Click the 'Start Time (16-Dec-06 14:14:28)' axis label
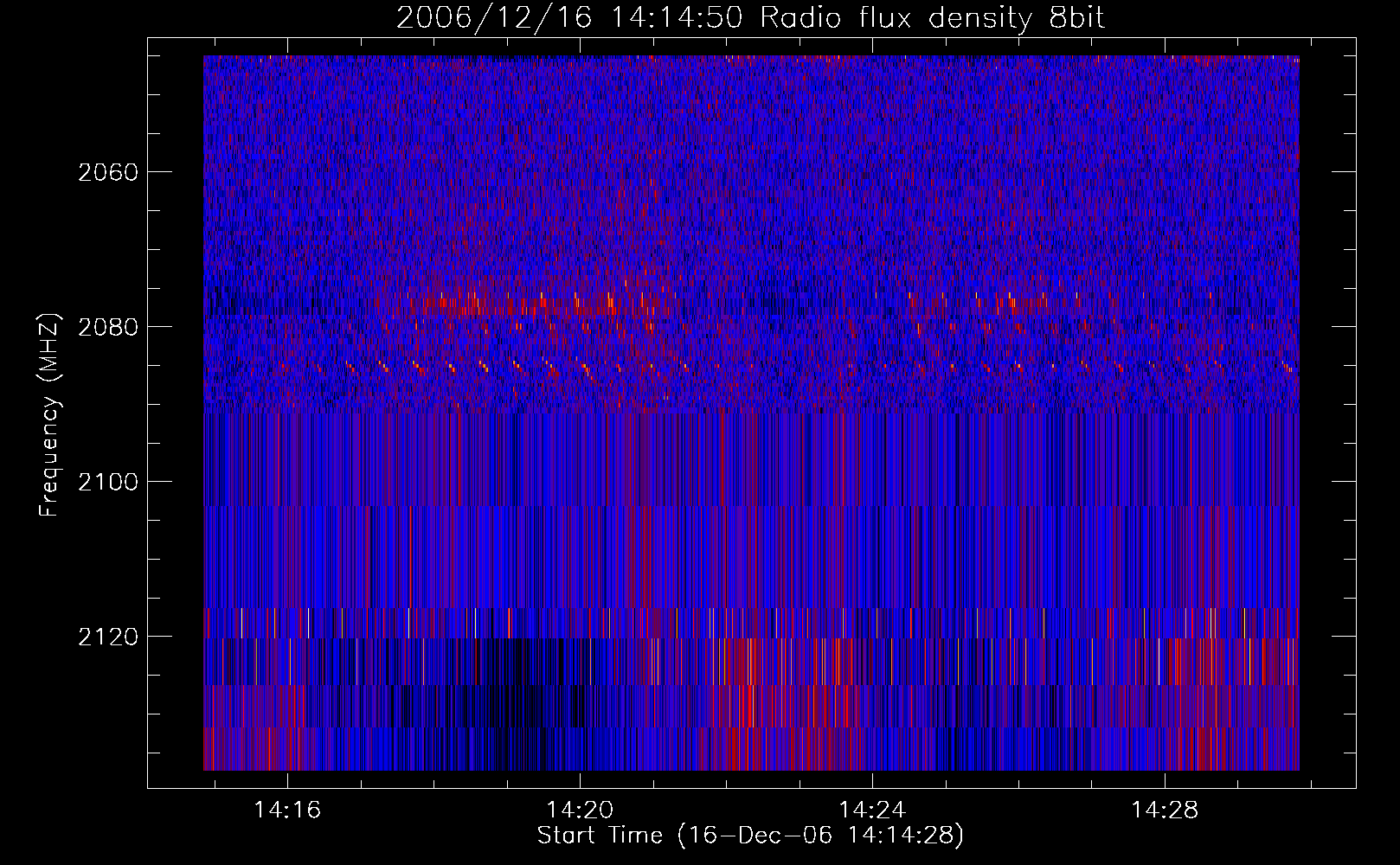1400x865 pixels. coord(750,836)
